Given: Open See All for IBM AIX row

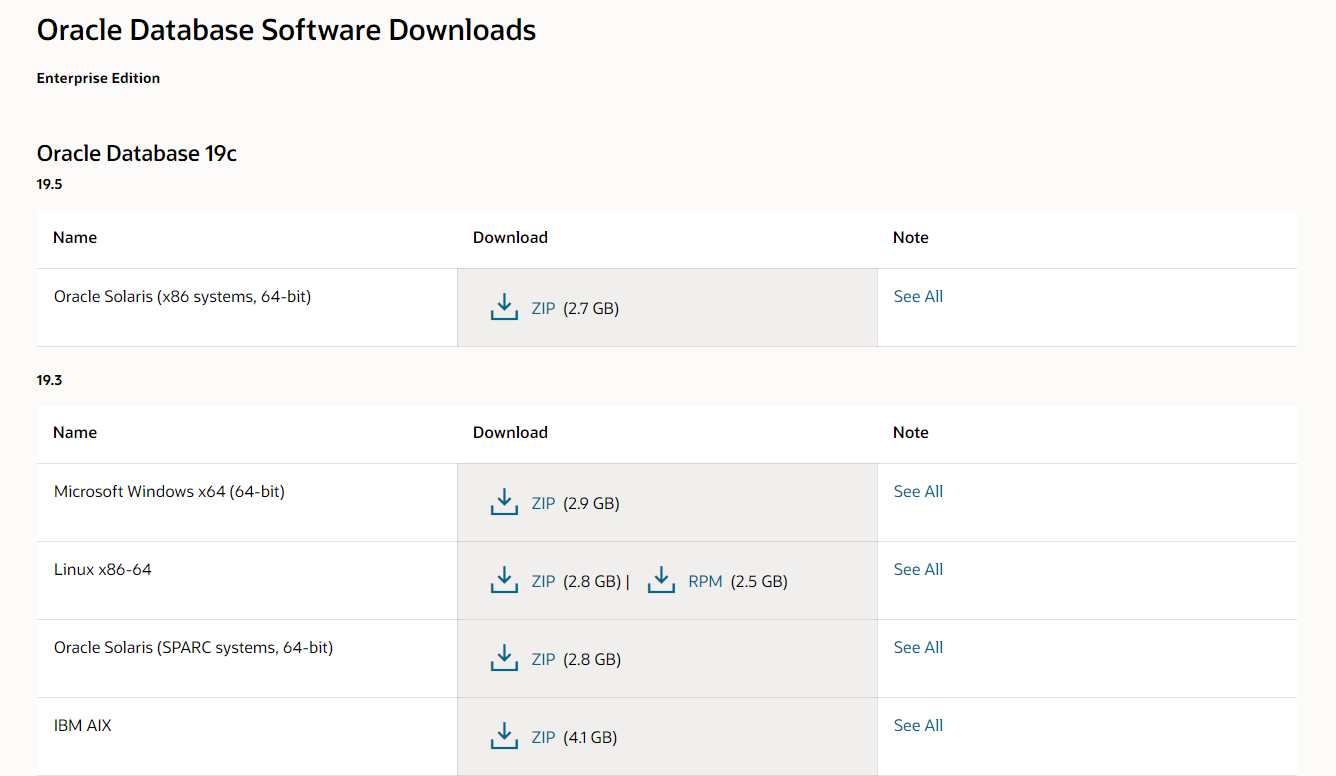Looking at the screenshot, I should tap(918, 726).
